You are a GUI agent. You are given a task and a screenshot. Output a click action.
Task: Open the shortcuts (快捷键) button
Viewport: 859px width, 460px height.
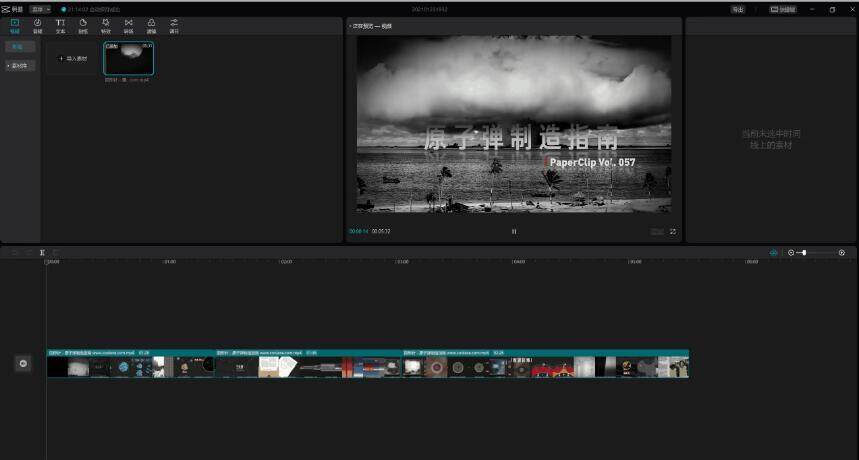[783, 9]
